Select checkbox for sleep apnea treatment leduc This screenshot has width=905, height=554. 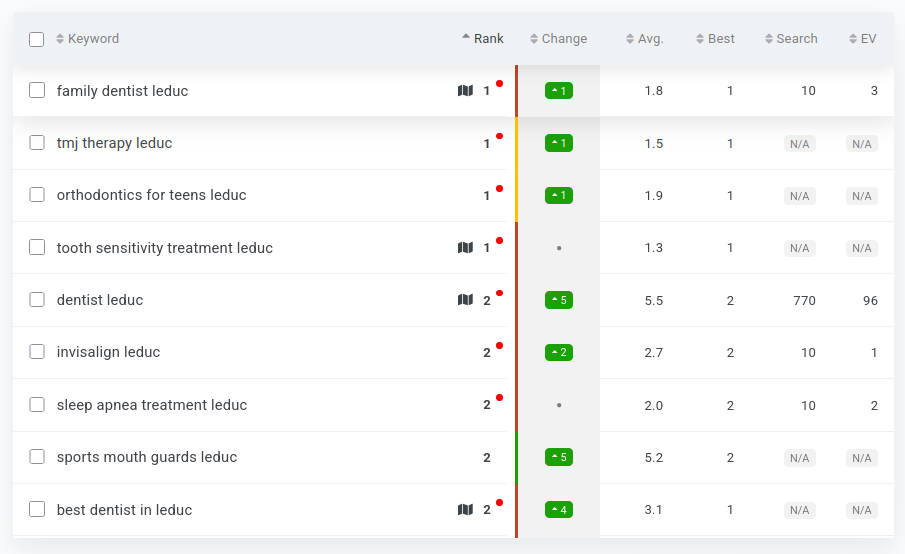pos(37,405)
